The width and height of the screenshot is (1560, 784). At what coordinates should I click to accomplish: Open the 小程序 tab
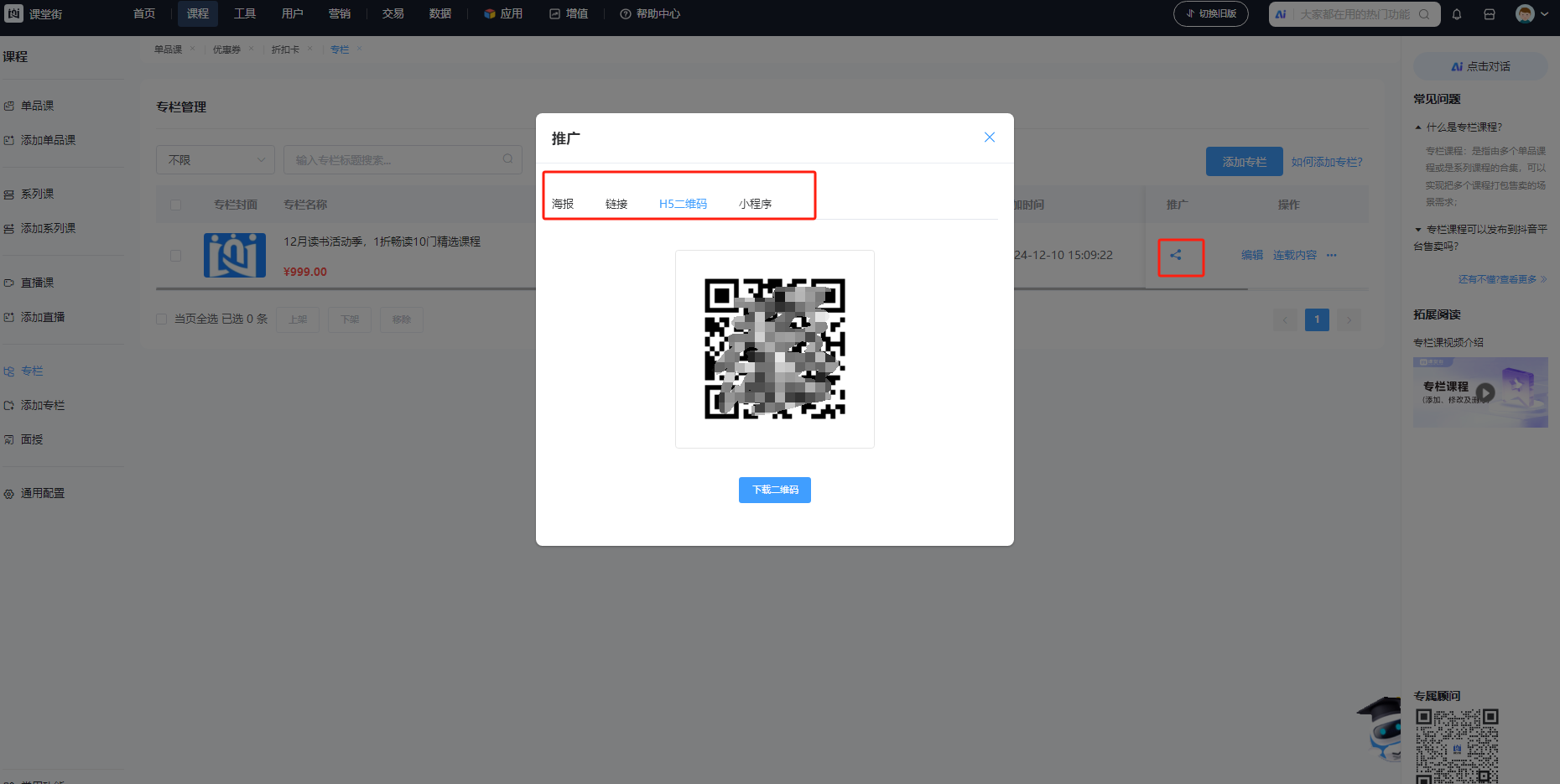point(755,204)
